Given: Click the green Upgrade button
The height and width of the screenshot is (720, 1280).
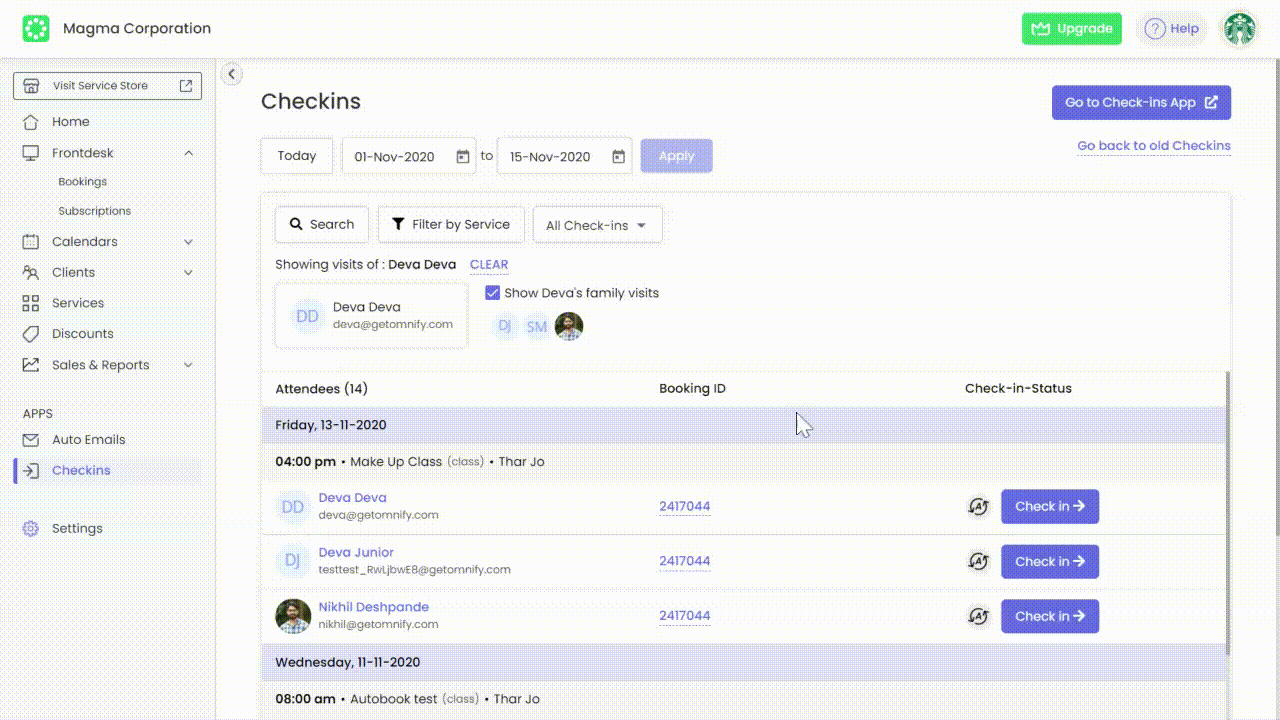Looking at the screenshot, I should (1072, 29).
